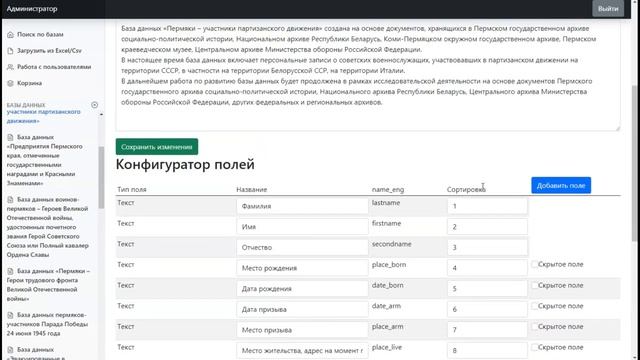Click the Корзина trash icon
This screenshot has height=360, width=640.
pyautogui.click(x=11, y=83)
